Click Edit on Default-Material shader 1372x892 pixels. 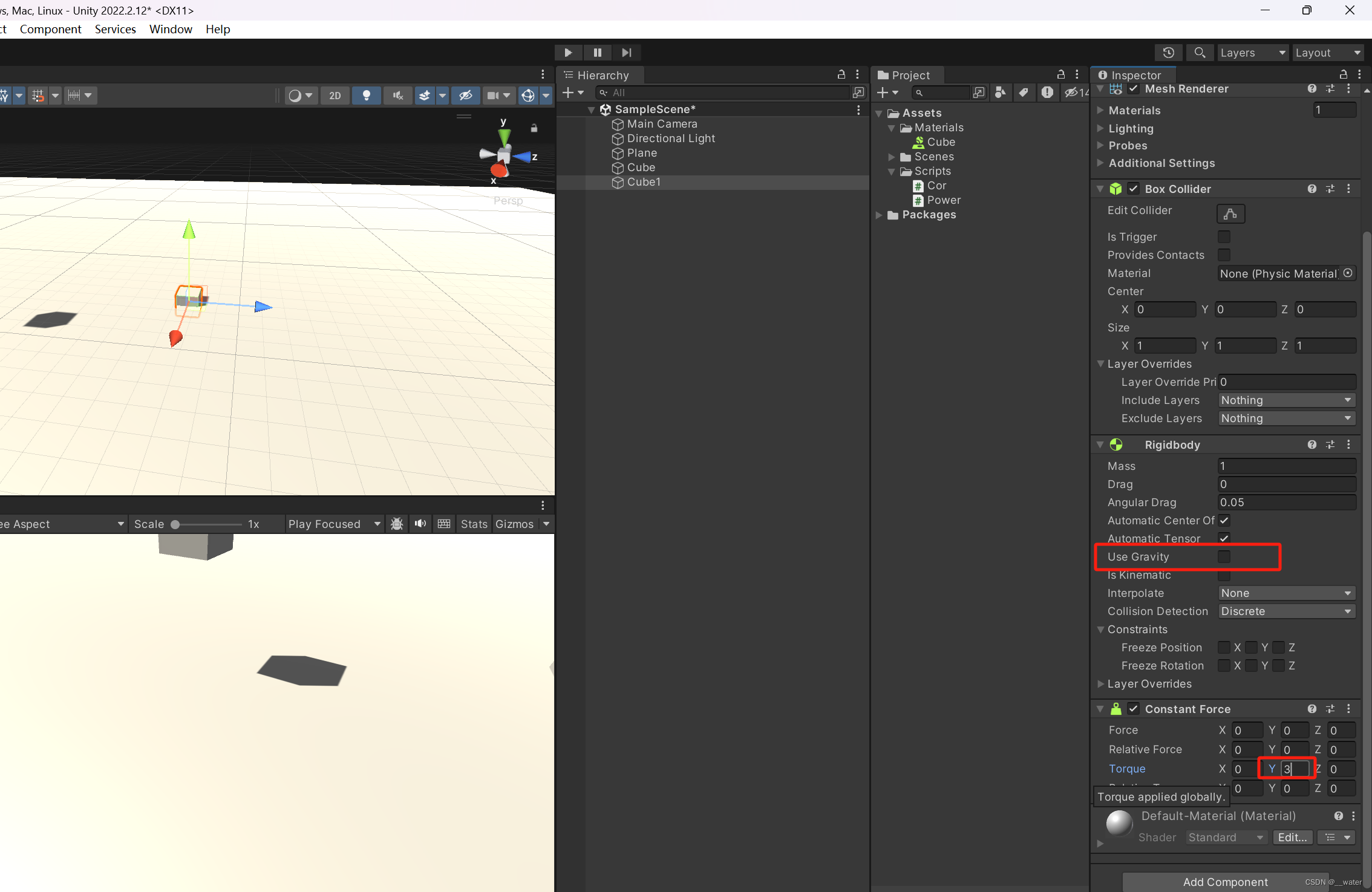pos(1292,837)
